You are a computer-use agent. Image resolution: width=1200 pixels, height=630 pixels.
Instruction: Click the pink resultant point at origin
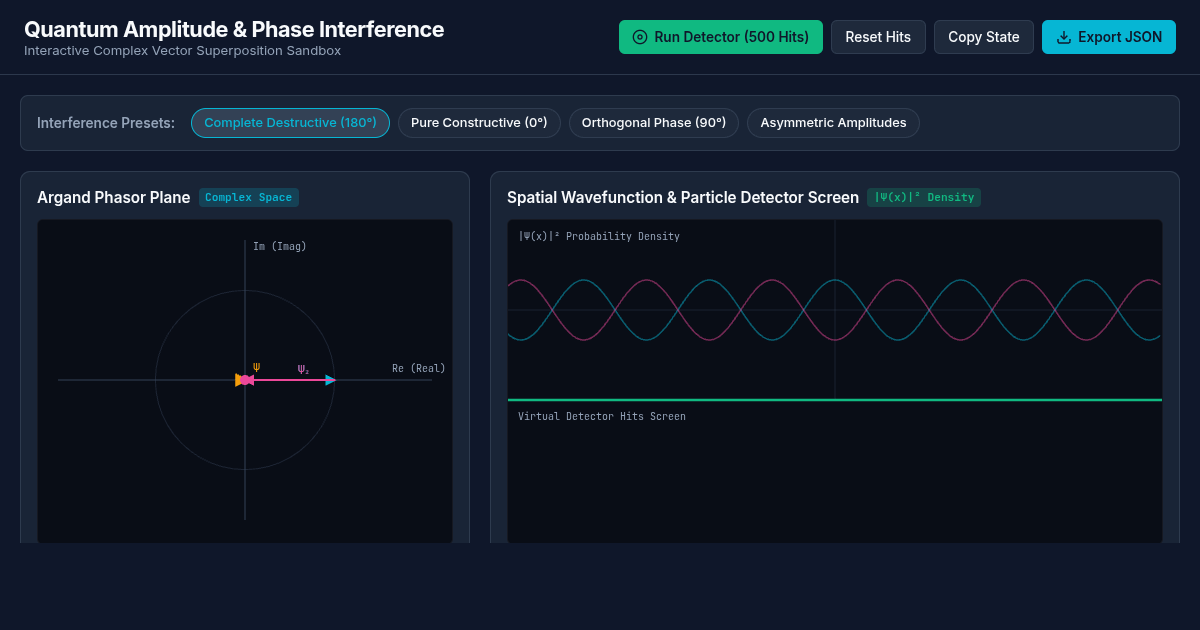point(245,380)
